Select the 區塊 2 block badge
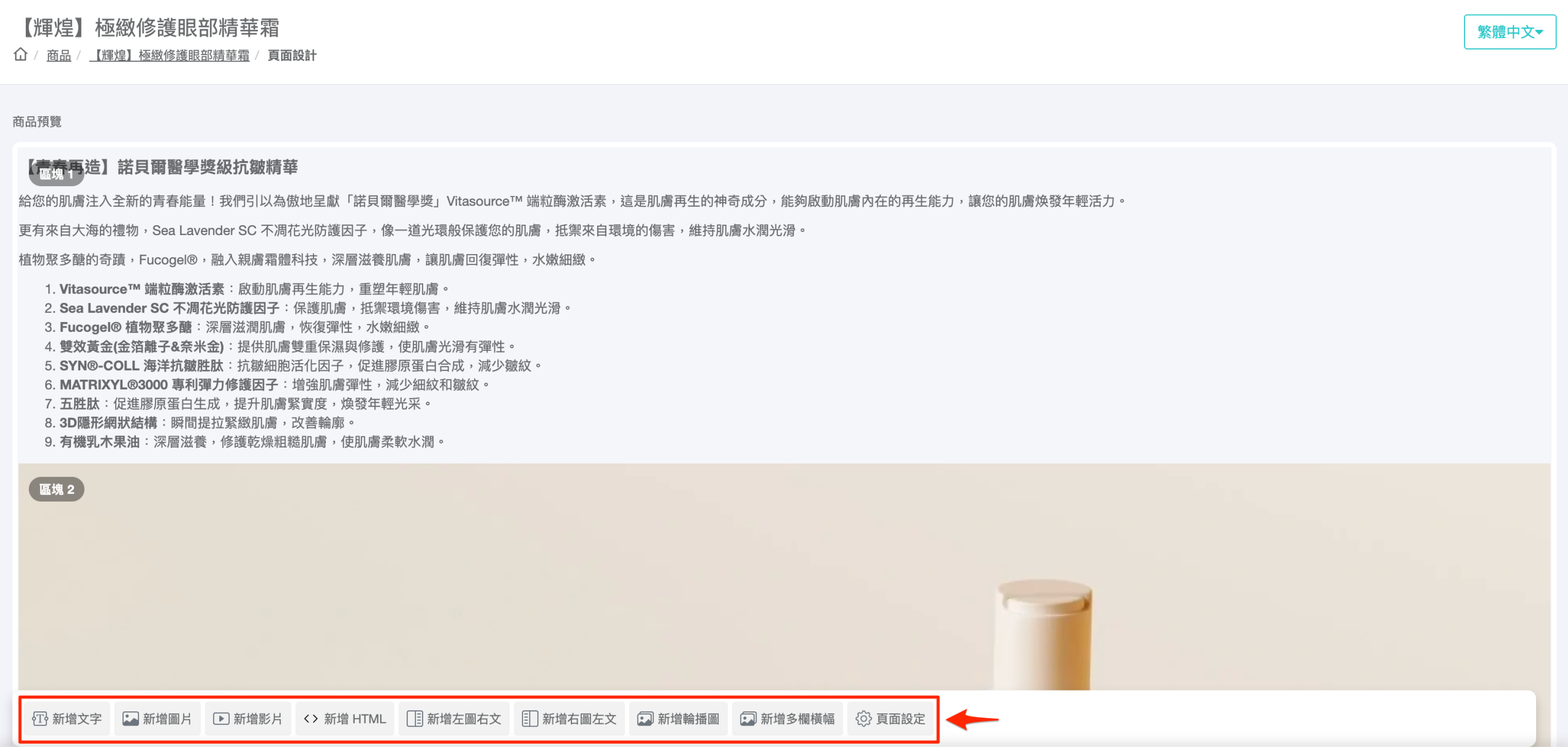The width and height of the screenshot is (1568, 750). pyautogui.click(x=56, y=489)
